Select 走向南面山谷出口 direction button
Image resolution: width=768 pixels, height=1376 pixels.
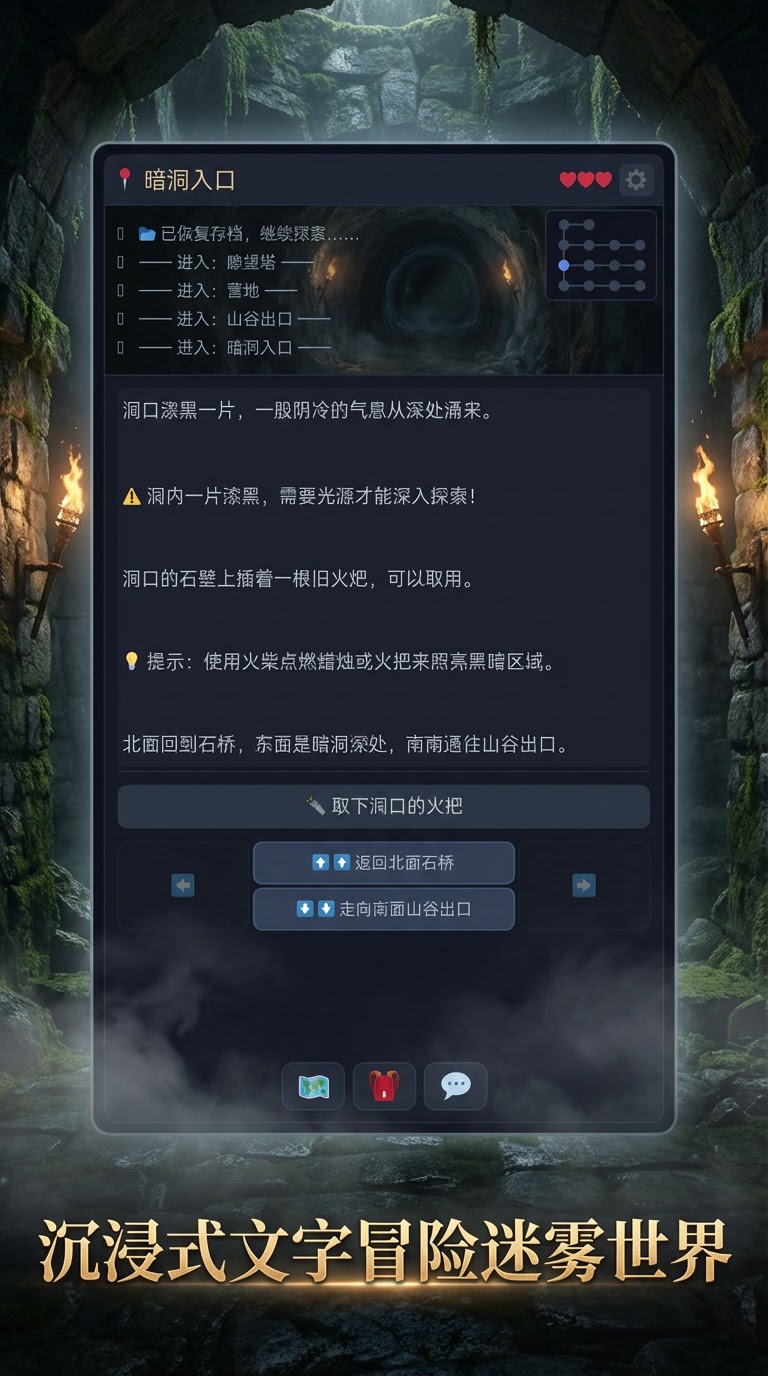coord(384,909)
